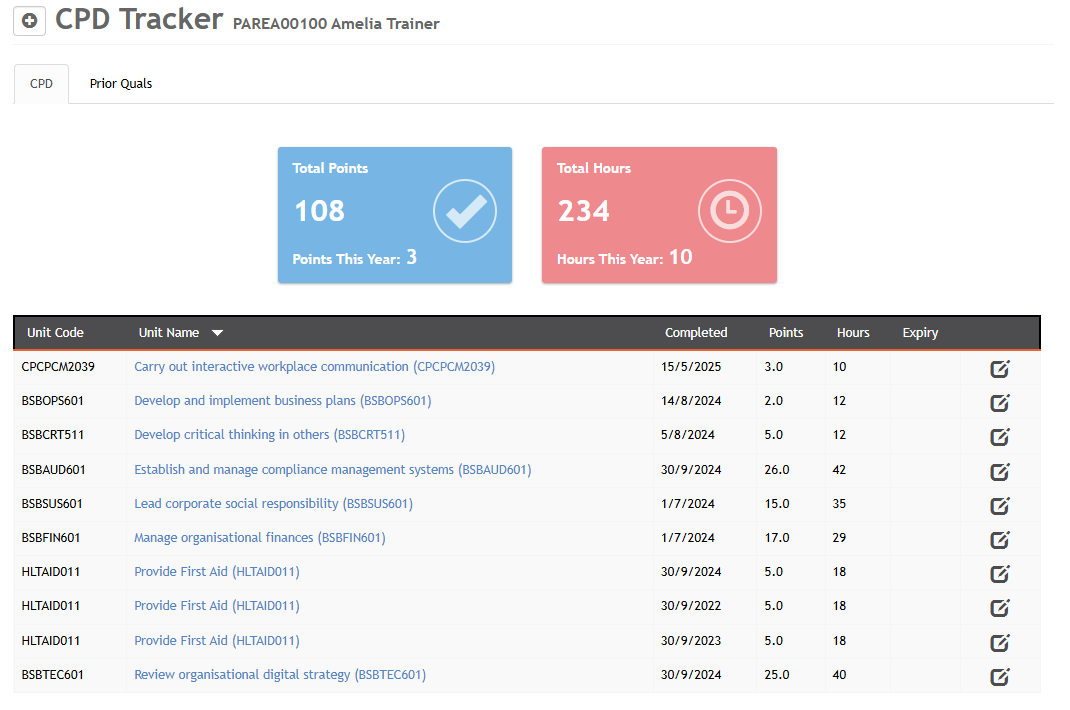Edit the BSBSUS601 row entry
1070x710 pixels.
(1000, 506)
